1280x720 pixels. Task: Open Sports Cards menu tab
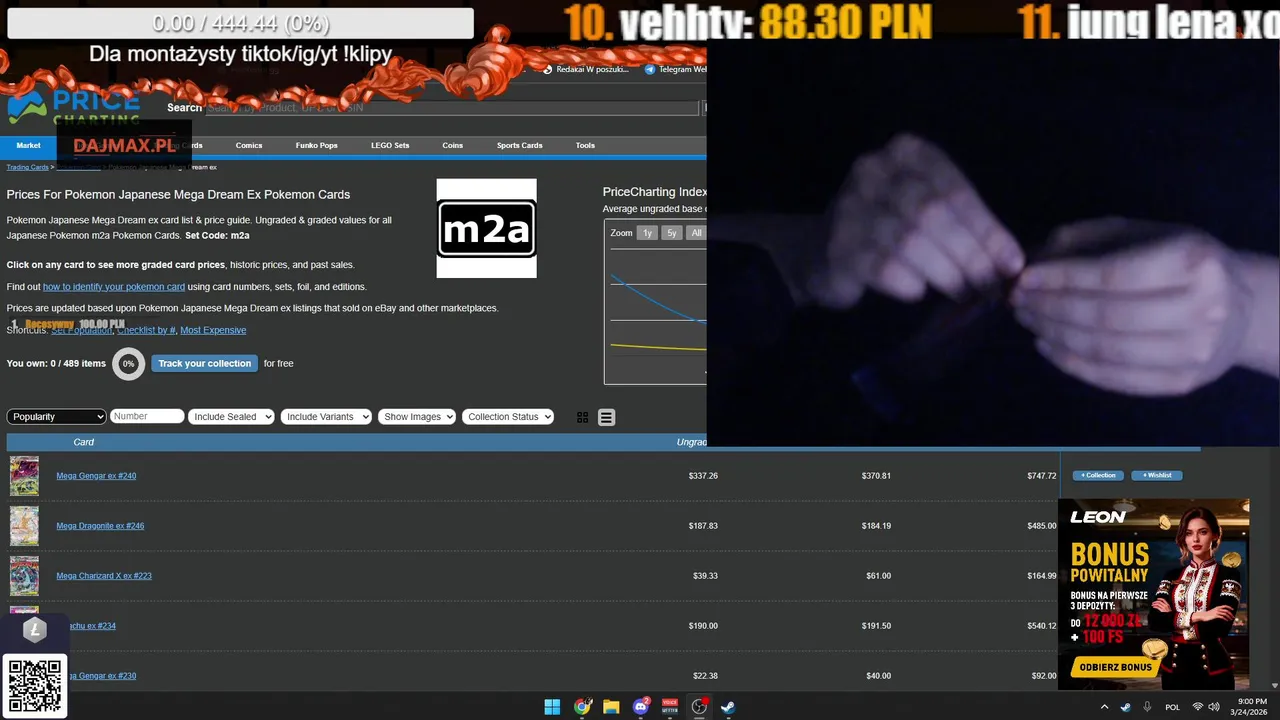(x=519, y=145)
